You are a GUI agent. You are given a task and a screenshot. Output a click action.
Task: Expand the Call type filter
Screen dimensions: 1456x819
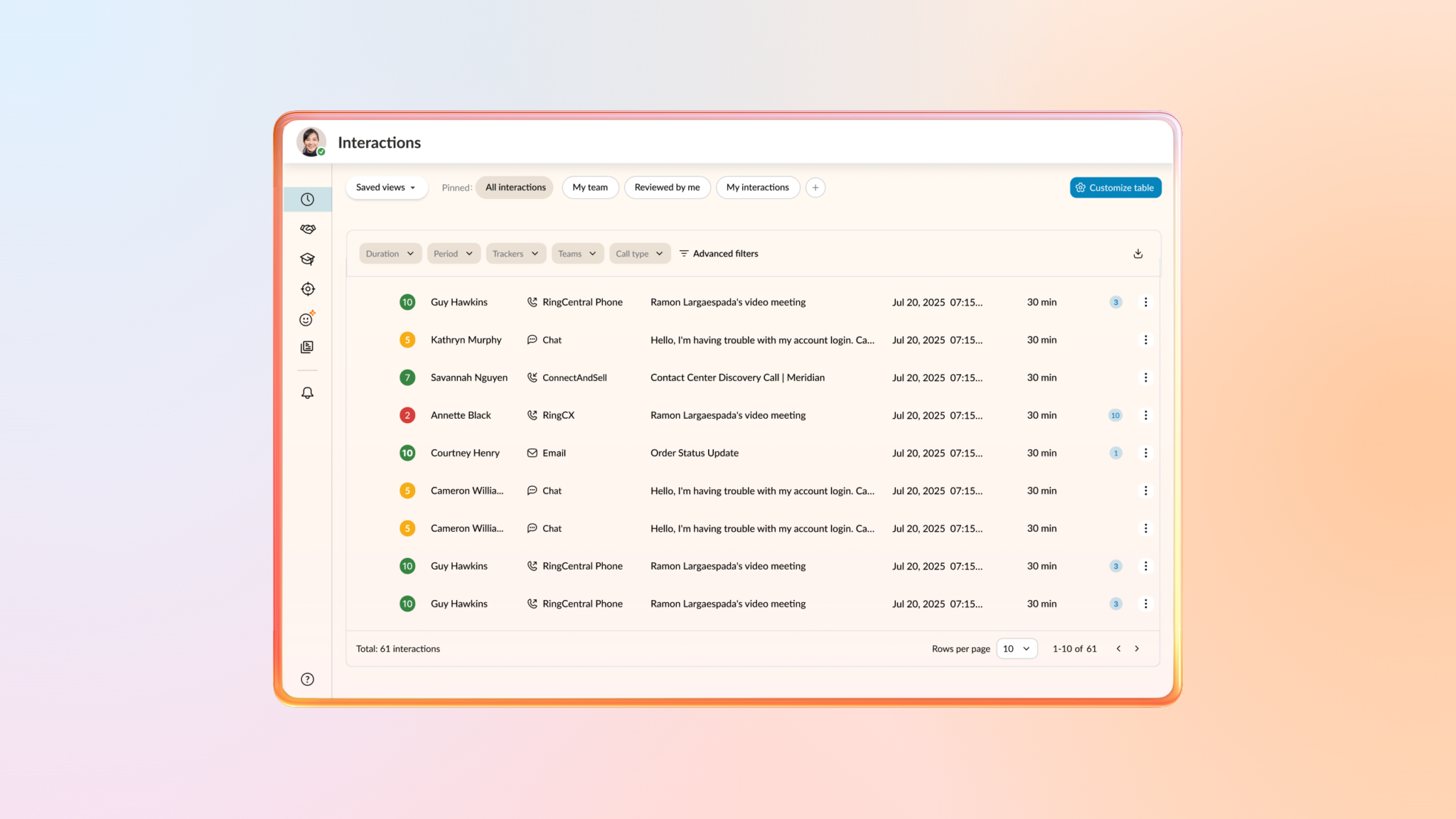(x=639, y=254)
